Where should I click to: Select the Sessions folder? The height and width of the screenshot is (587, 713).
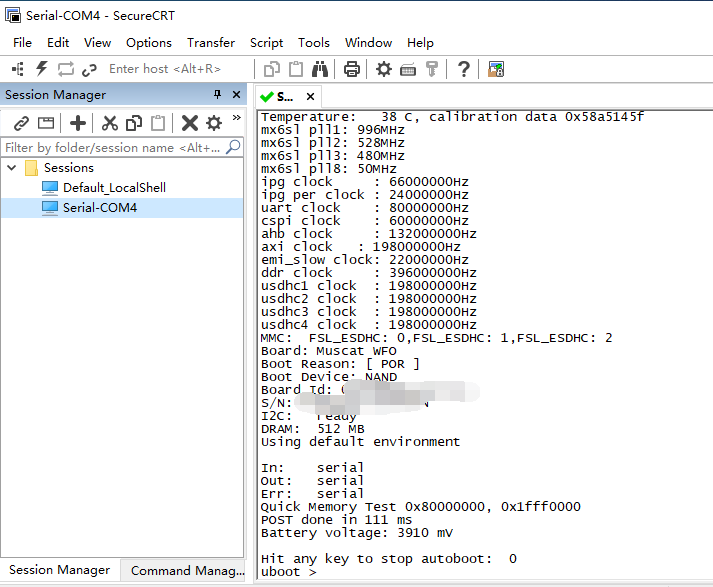69,168
